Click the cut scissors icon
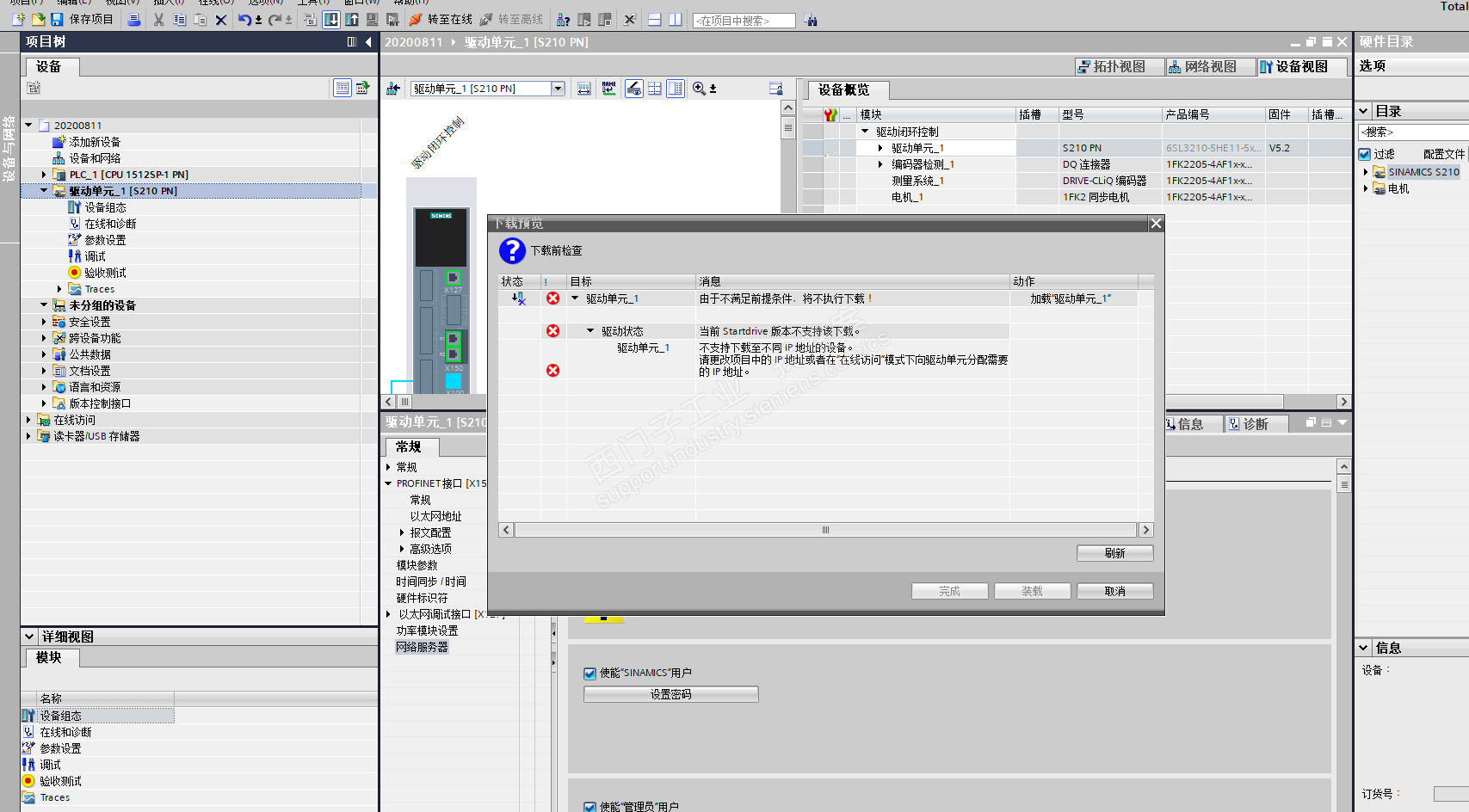The image size is (1469, 812). click(x=158, y=19)
